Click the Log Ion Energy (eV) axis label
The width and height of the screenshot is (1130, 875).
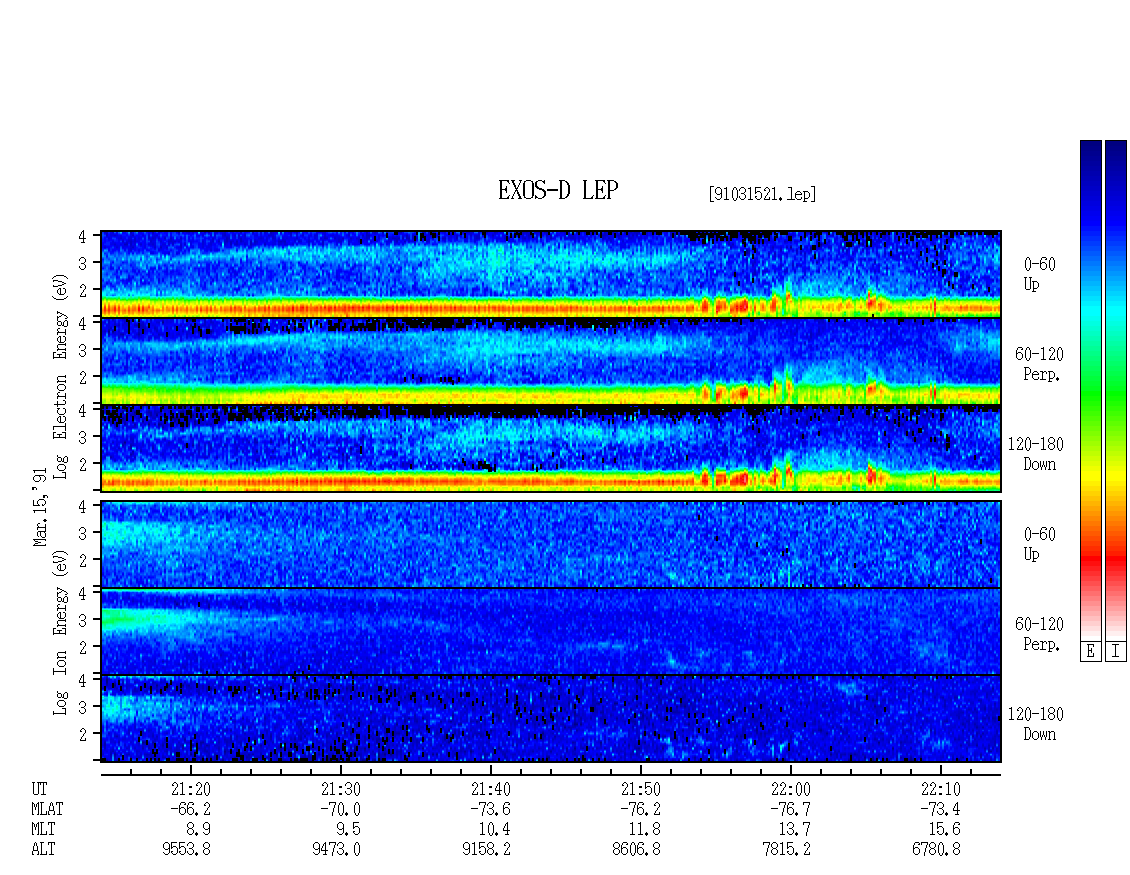point(61,632)
